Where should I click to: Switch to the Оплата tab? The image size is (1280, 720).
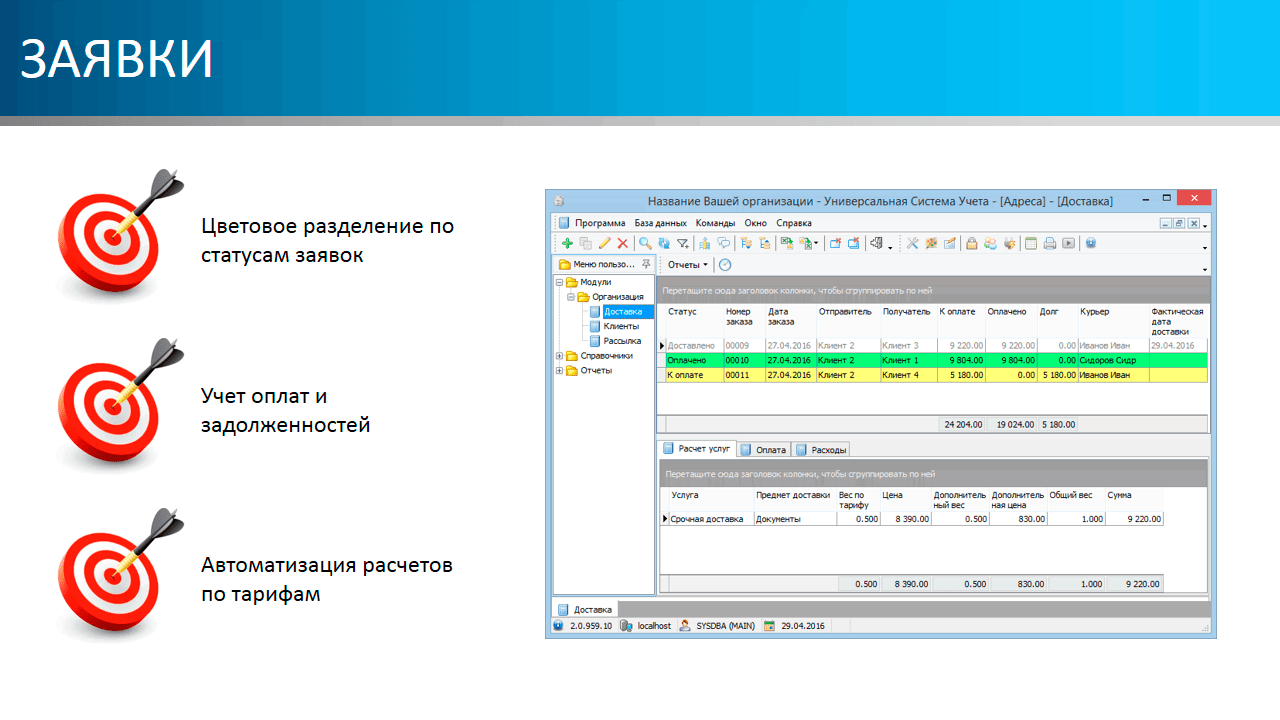764,450
